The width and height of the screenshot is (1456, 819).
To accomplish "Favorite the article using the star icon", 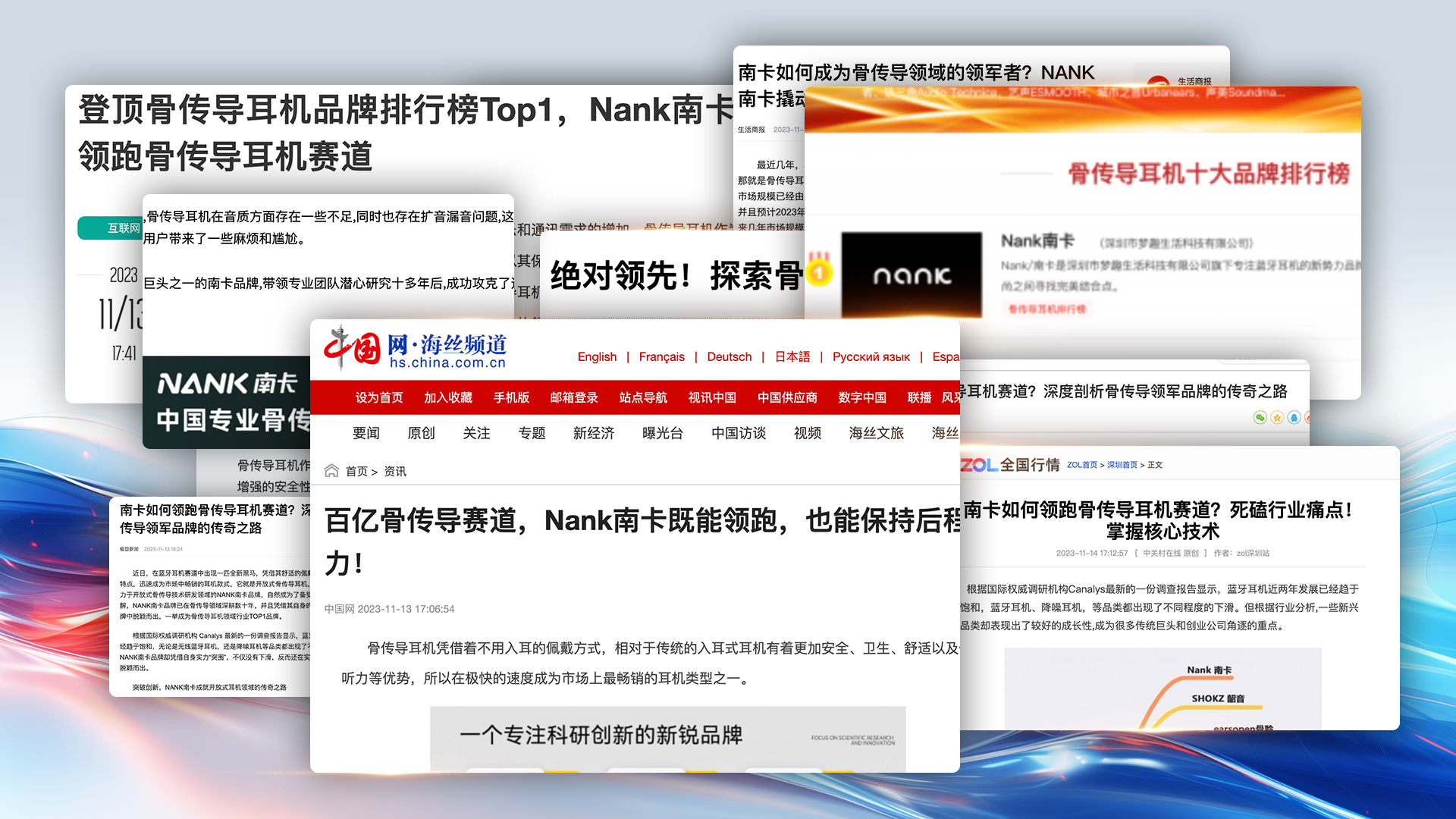I will point(1277,417).
